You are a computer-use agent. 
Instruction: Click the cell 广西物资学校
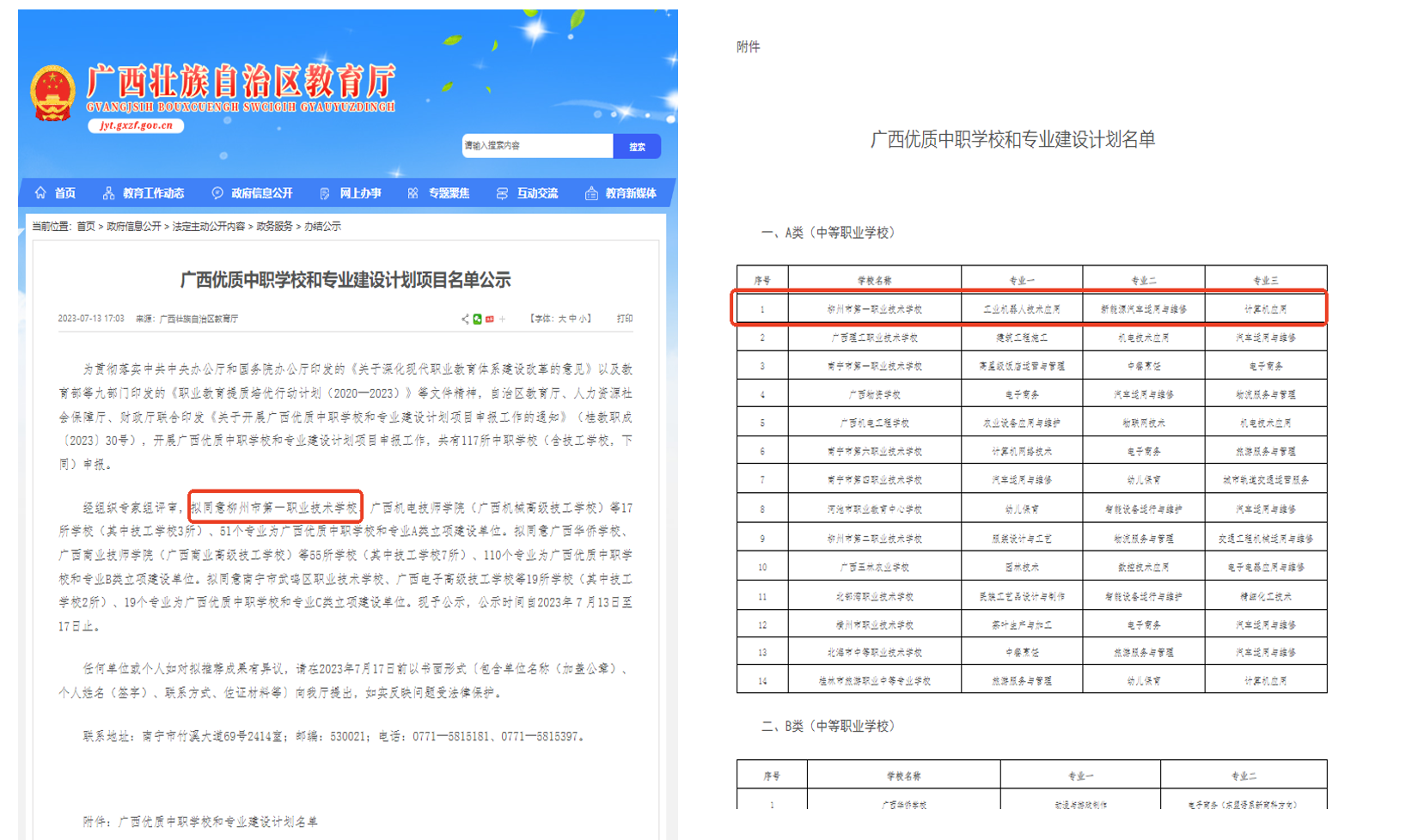pyautogui.click(x=875, y=395)
